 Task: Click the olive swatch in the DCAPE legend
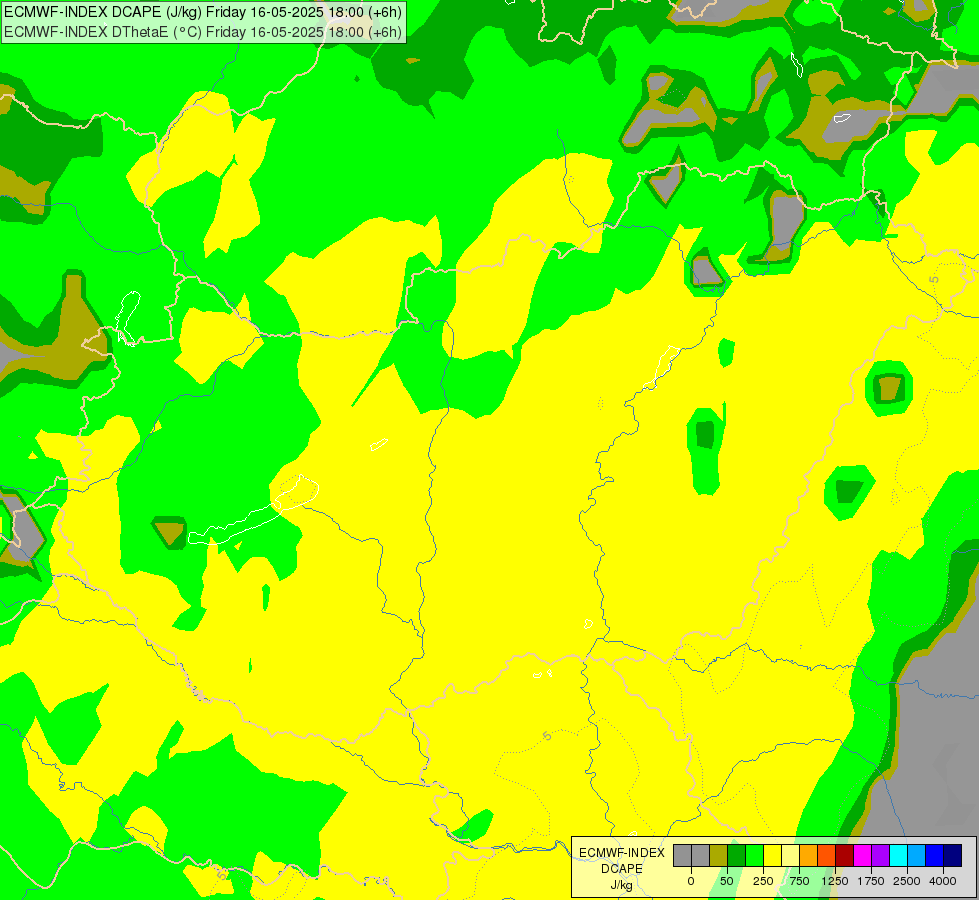tap(719, 856)
